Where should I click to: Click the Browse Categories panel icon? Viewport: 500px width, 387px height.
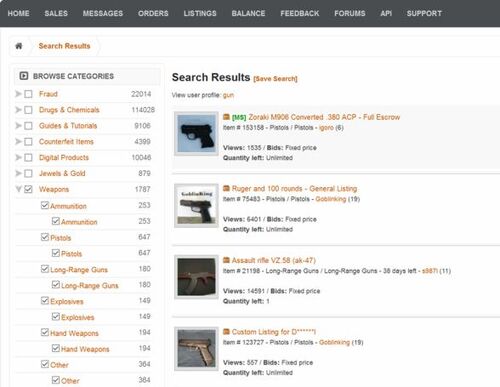pos(24,76)
